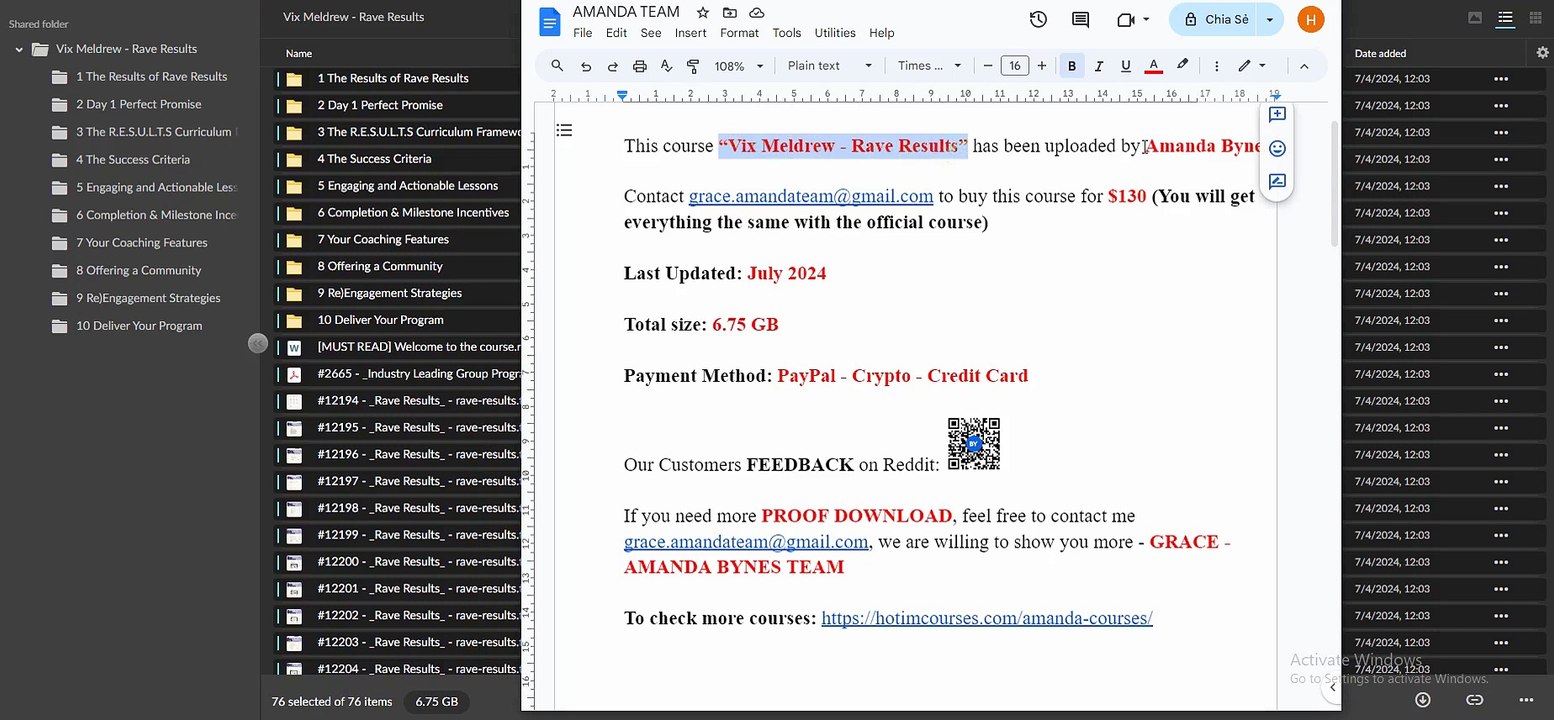The image size is (1554, 720).
Task: Open the share options arrow
Action: pyautogui.click(x=1270, y=19)
